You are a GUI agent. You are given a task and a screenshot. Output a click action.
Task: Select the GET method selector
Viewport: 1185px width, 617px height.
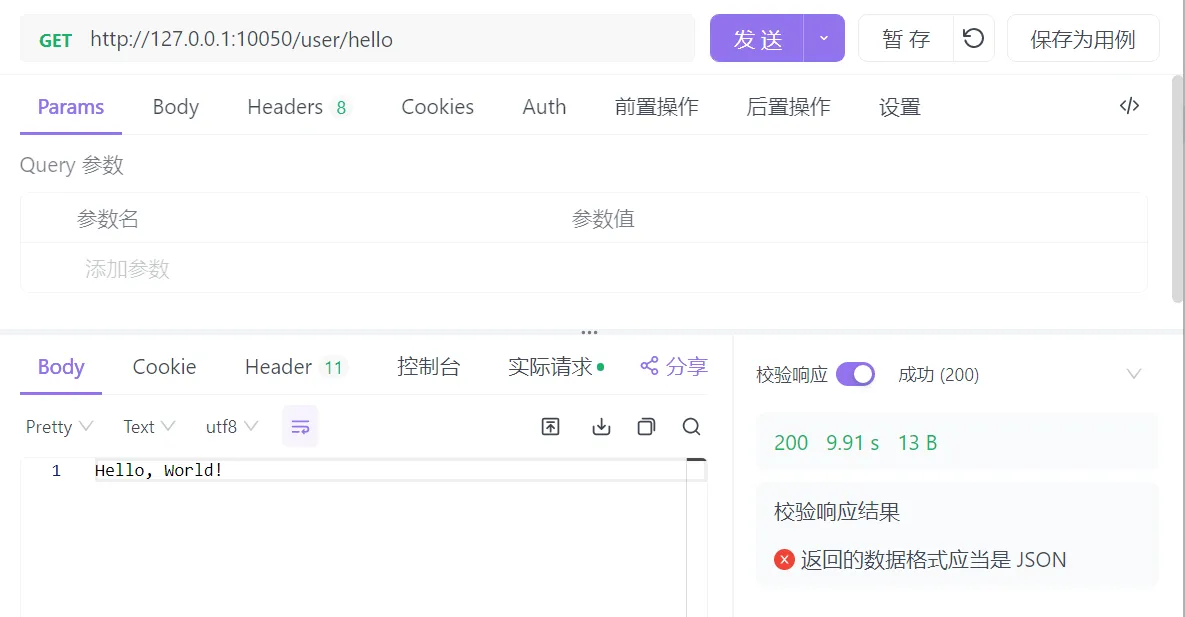[55, 40]
